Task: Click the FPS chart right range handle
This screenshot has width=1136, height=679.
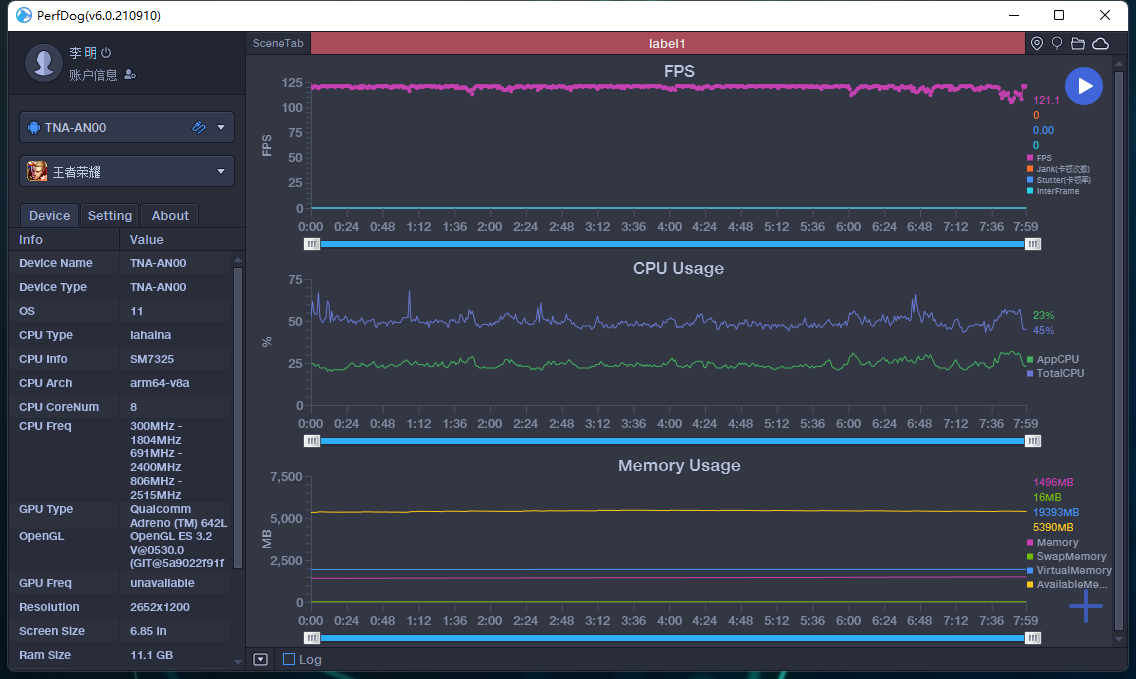Action: [x=1032, y=244]
